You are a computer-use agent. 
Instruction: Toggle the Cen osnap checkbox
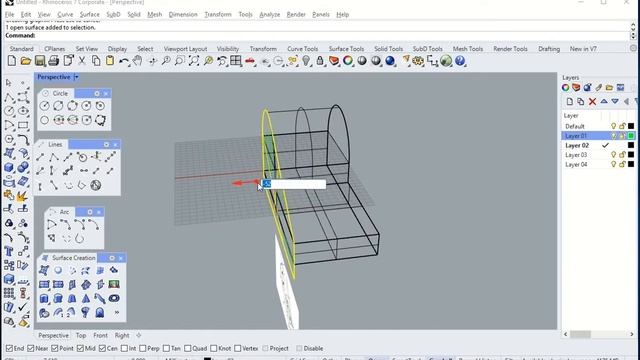click(102, 349)
